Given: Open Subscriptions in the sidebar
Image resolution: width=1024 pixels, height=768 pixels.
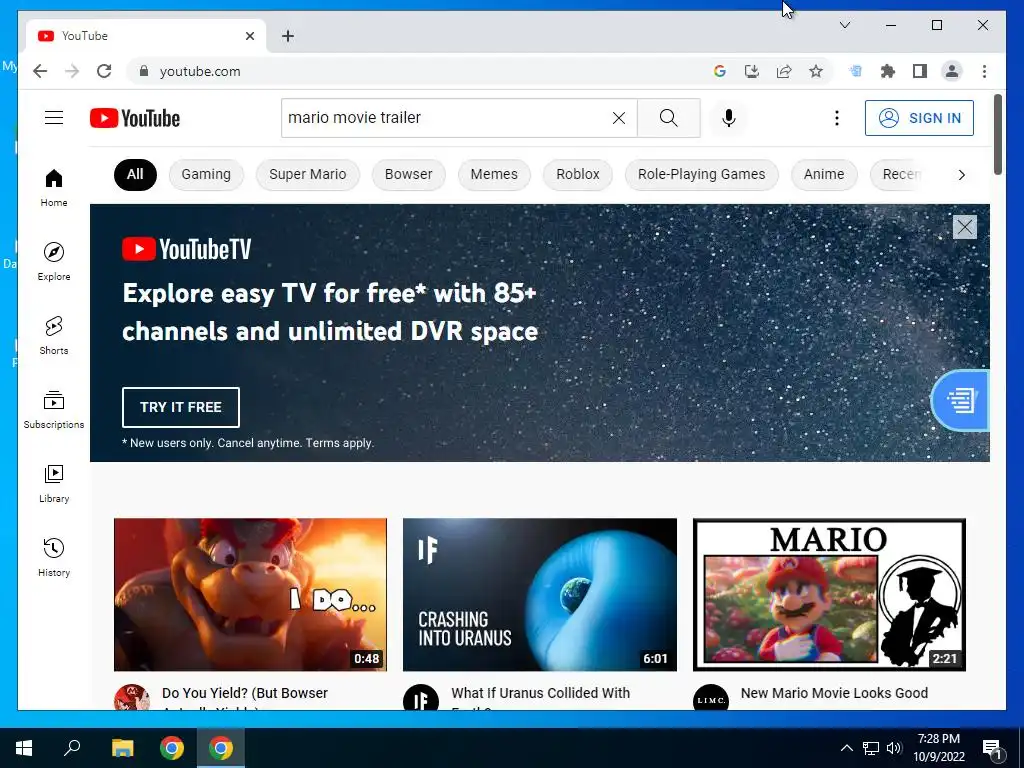Looking at the screenshot, I should pos(54,409).
